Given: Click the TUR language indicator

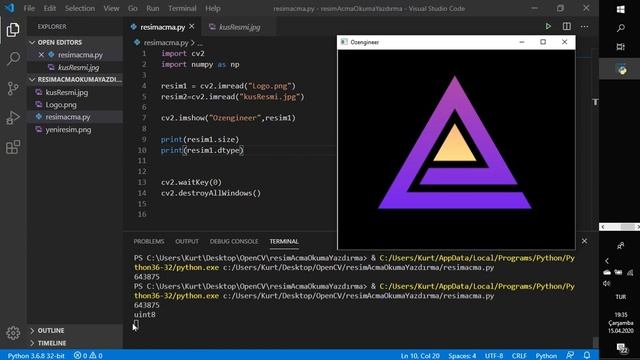Looking at the screenshot, I should pos(621,297).
